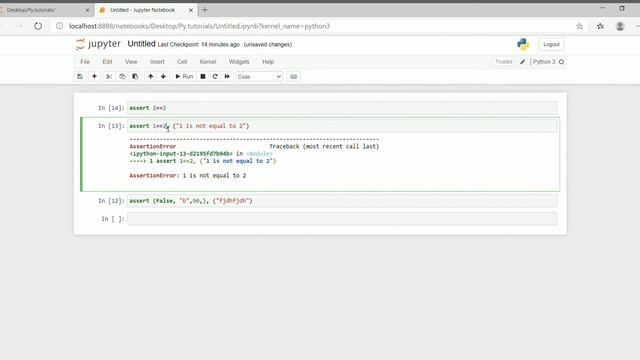Run the selected cell
Image resolution: width=640 pixels, height=360 pixels.
click(184, 76)
